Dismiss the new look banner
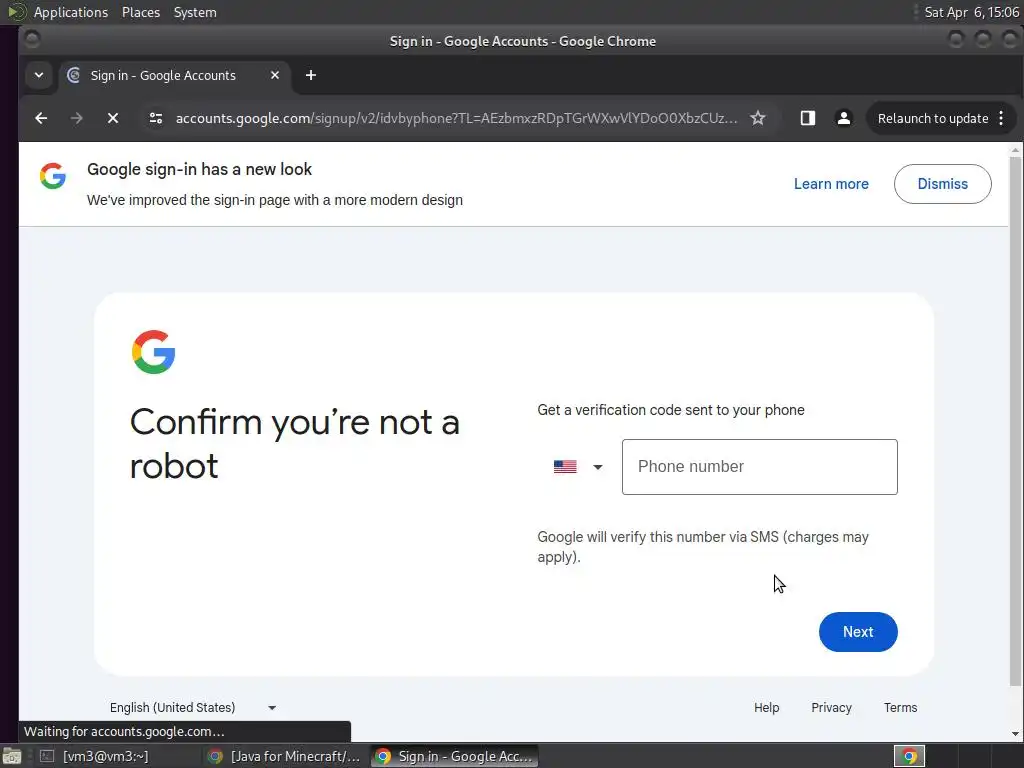The height and width of the screenshot is (768, 1024). pos(942,184)
